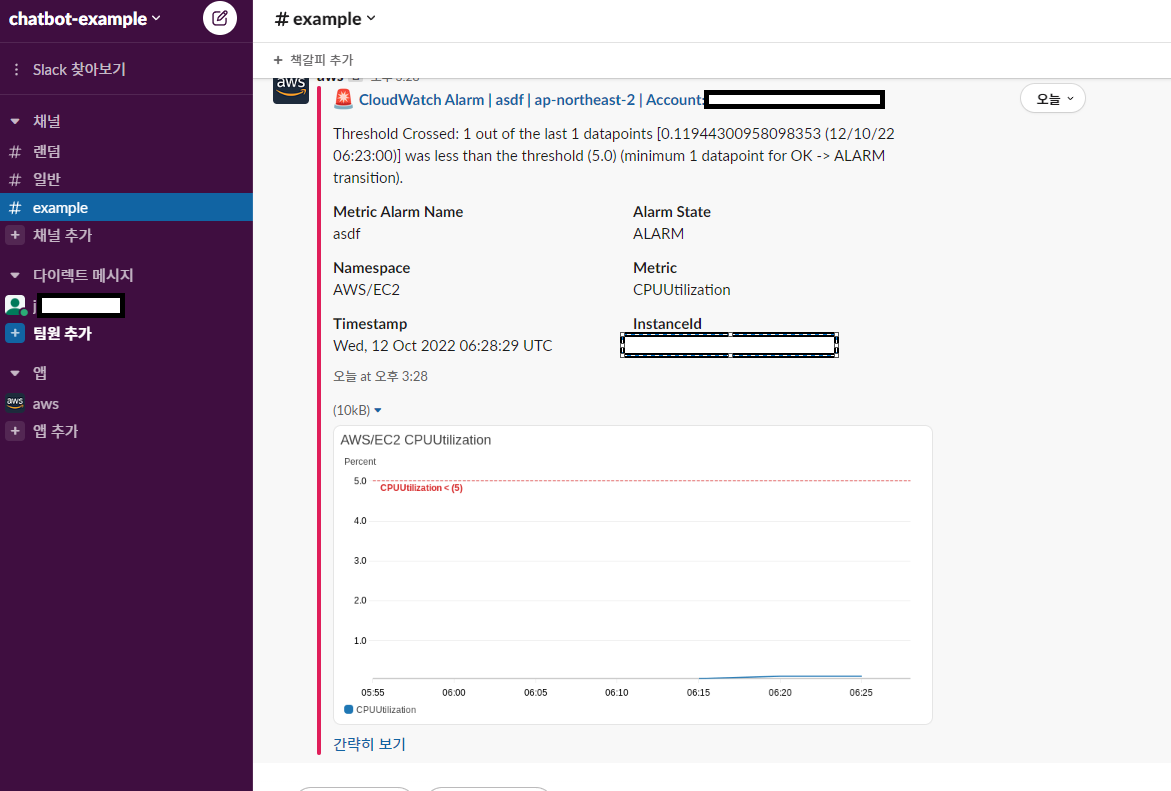Click the red CPUUtilization < (5) threshold label
This screenshot has width=1171, height=791.
click(421, 488)
